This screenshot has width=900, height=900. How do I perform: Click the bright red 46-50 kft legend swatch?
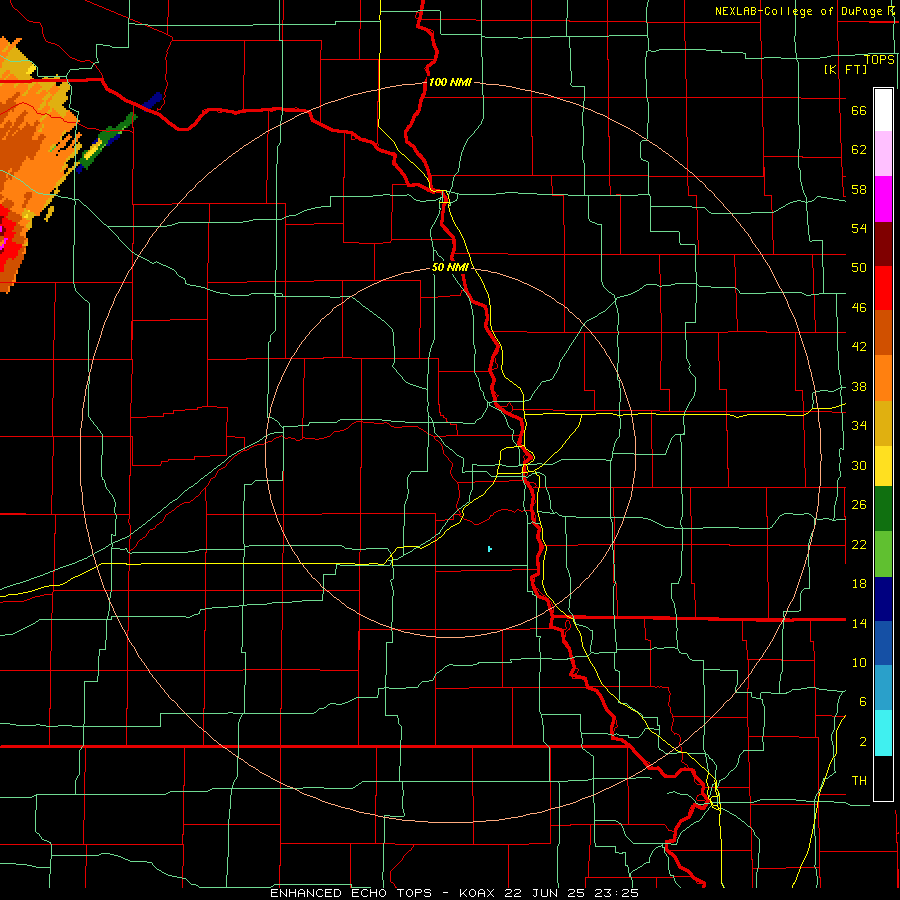click(x=883, y=288)
